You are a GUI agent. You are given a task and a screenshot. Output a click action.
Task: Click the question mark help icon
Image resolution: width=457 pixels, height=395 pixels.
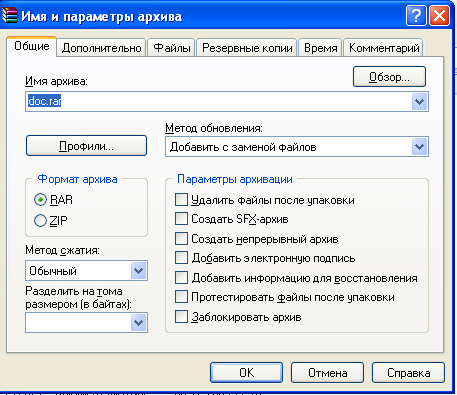click(x=416, y=16)
